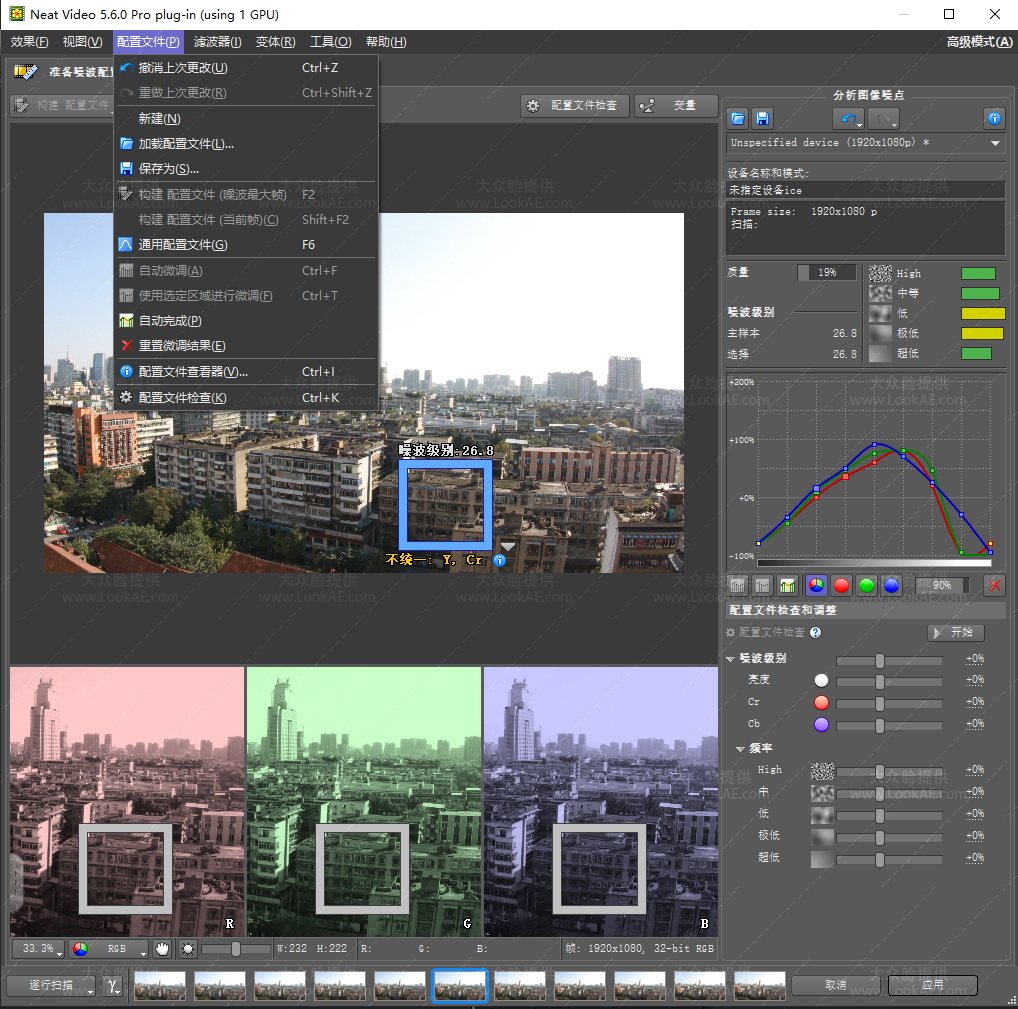The width and height of the screenshot is (1018, 1009).
Task: Select 通用配置文件 generic profile entry
Action: coord(246,245)
